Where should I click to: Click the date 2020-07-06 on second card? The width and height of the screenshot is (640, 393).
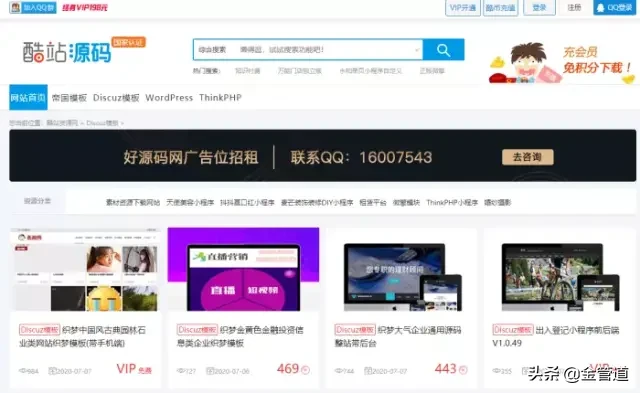click(x=232, y=371)
